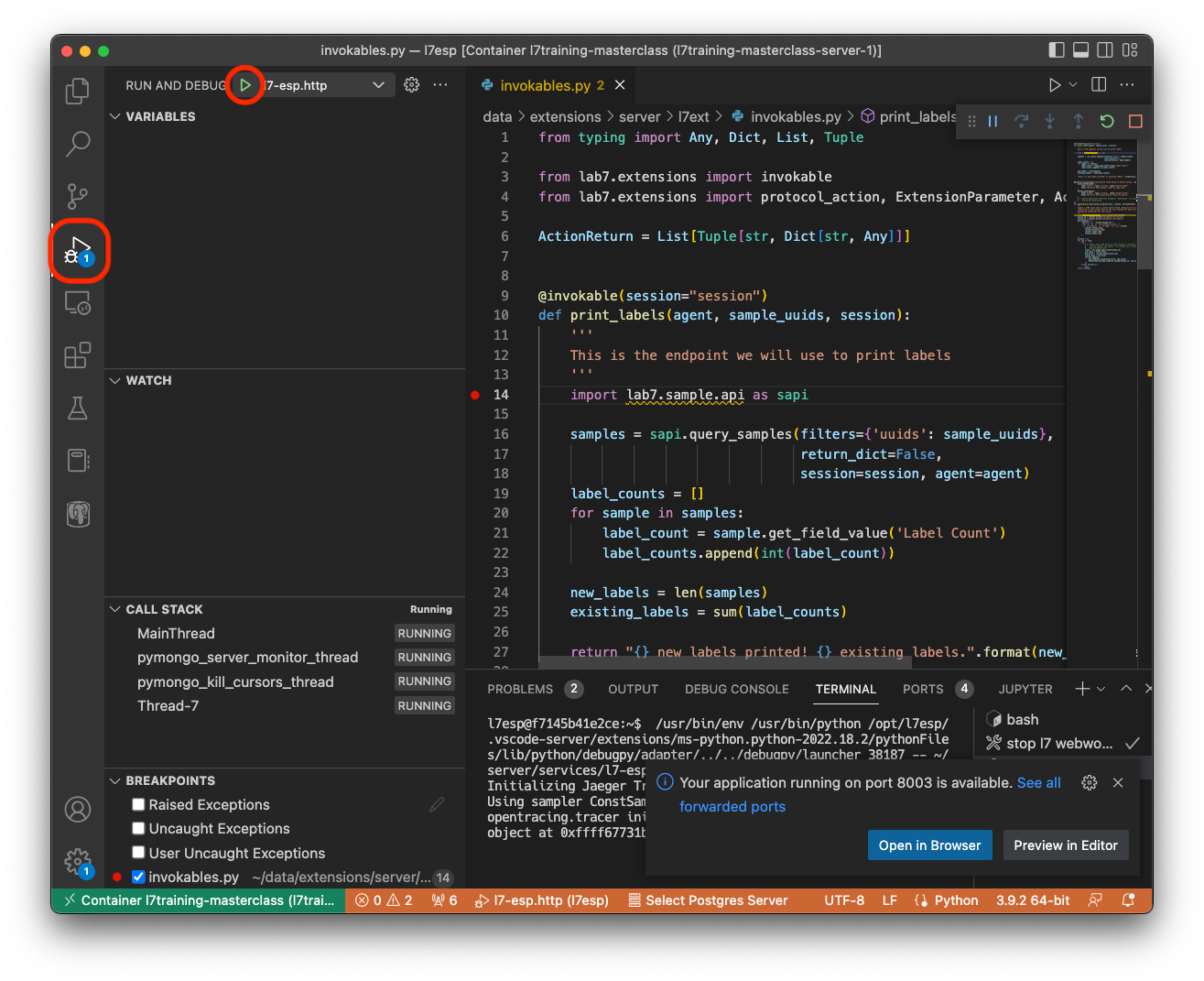Open the Run and Debug view
The height and width of the screenshot is (981, 1204).
[78, 249]
